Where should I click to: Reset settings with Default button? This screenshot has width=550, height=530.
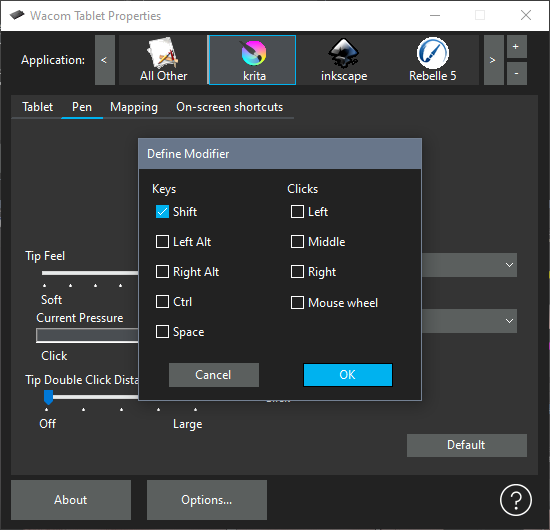[467, 445]
